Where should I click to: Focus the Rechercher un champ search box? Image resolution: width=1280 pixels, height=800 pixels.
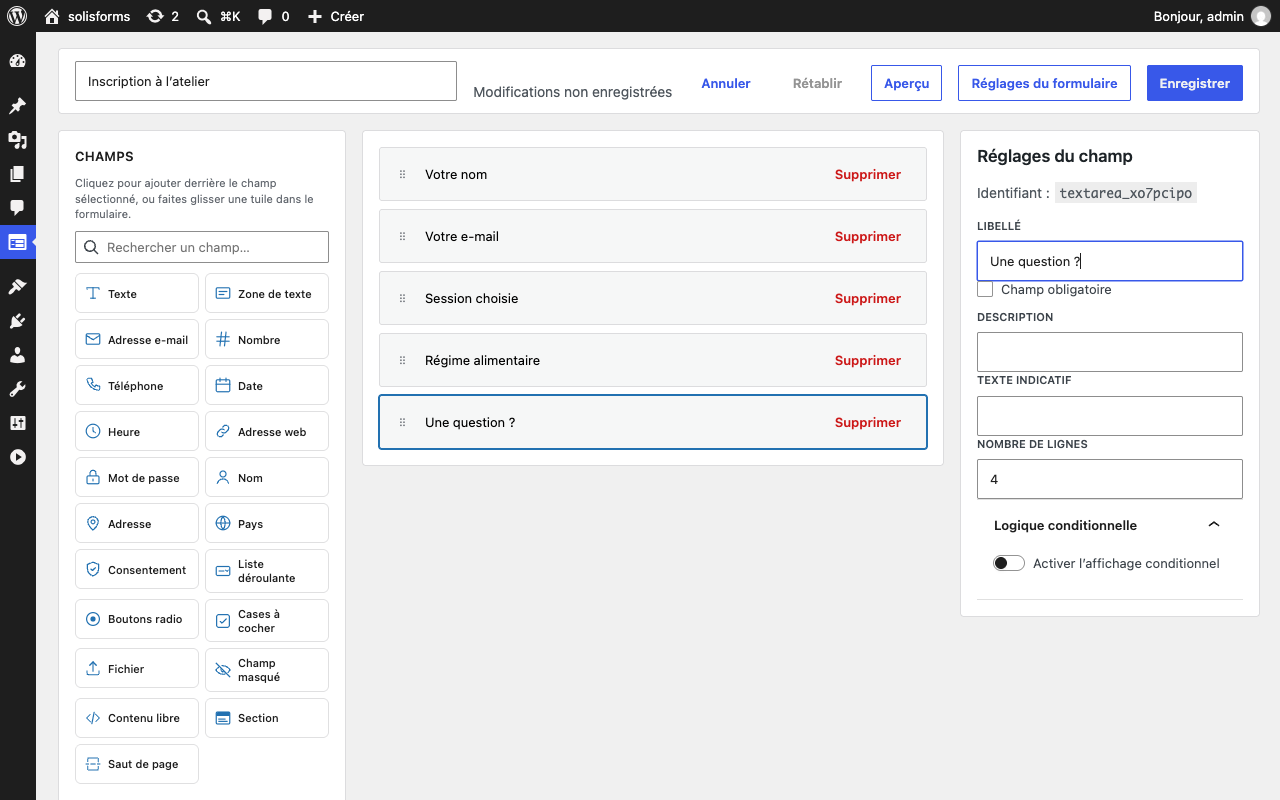[x=202, y=247]
